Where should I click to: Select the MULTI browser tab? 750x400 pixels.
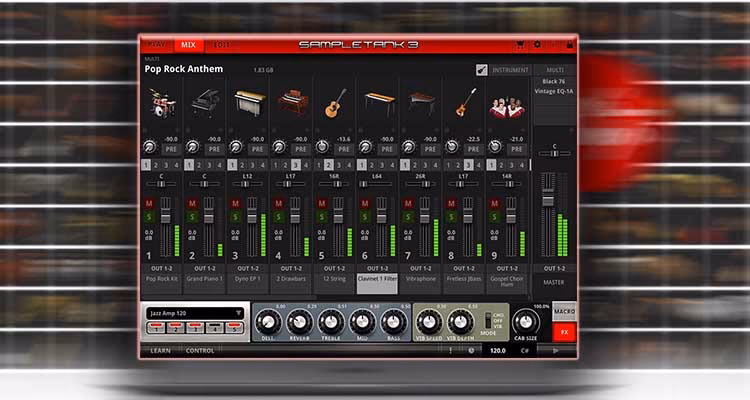point(555,70)
